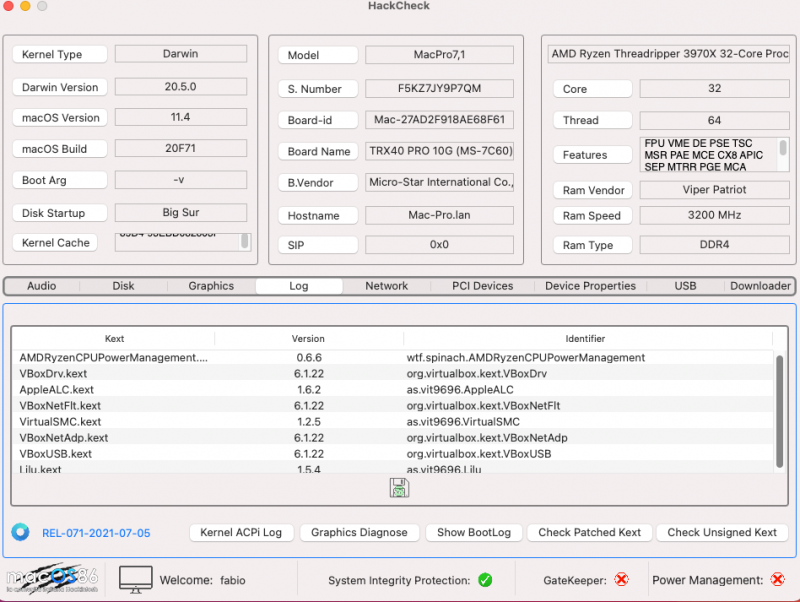This screenshot has height=602, width=800.
Task: Open the USB tab
Action: [685, 286]
